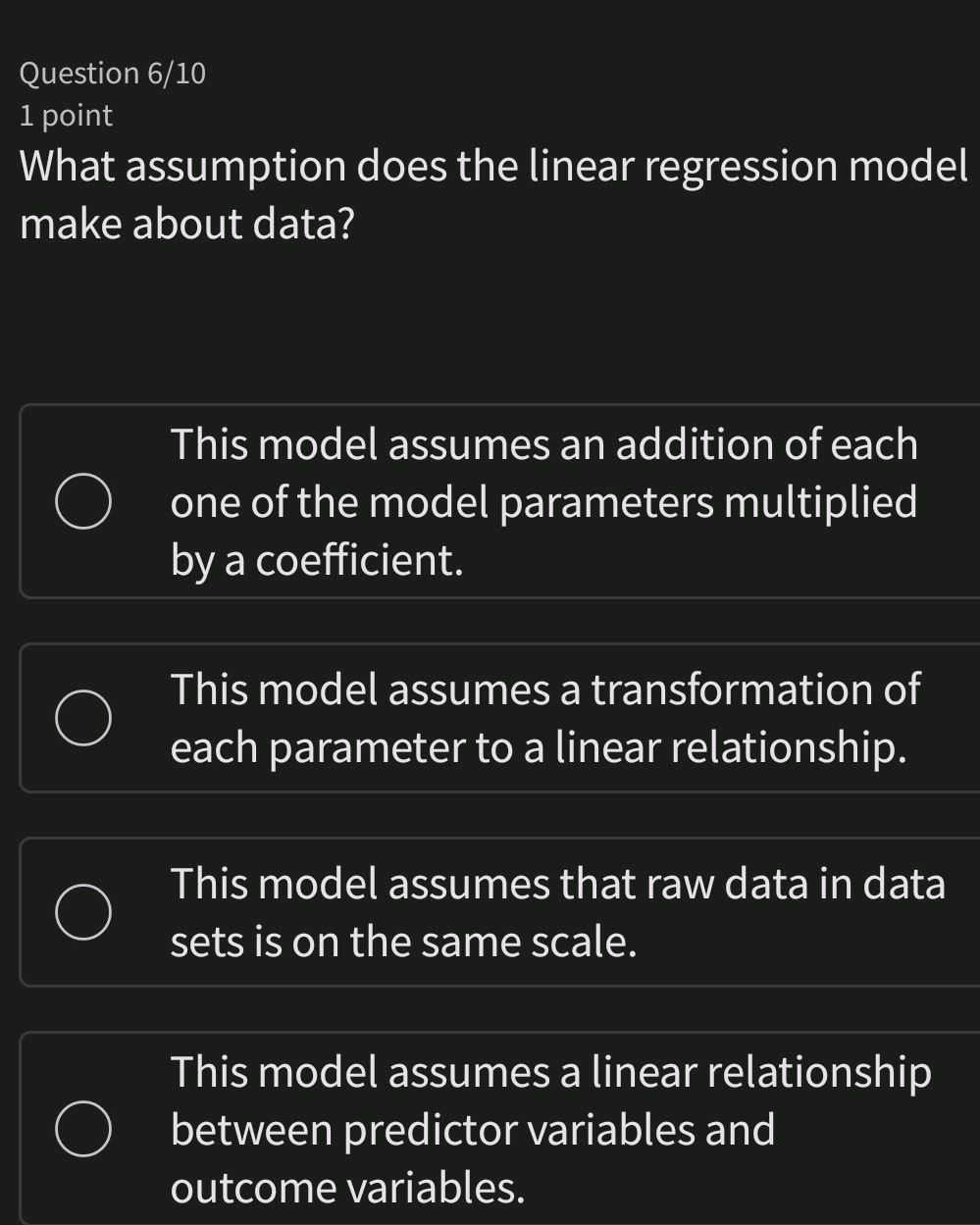Deselect any chosen radio button in option one

coord(86,500)
